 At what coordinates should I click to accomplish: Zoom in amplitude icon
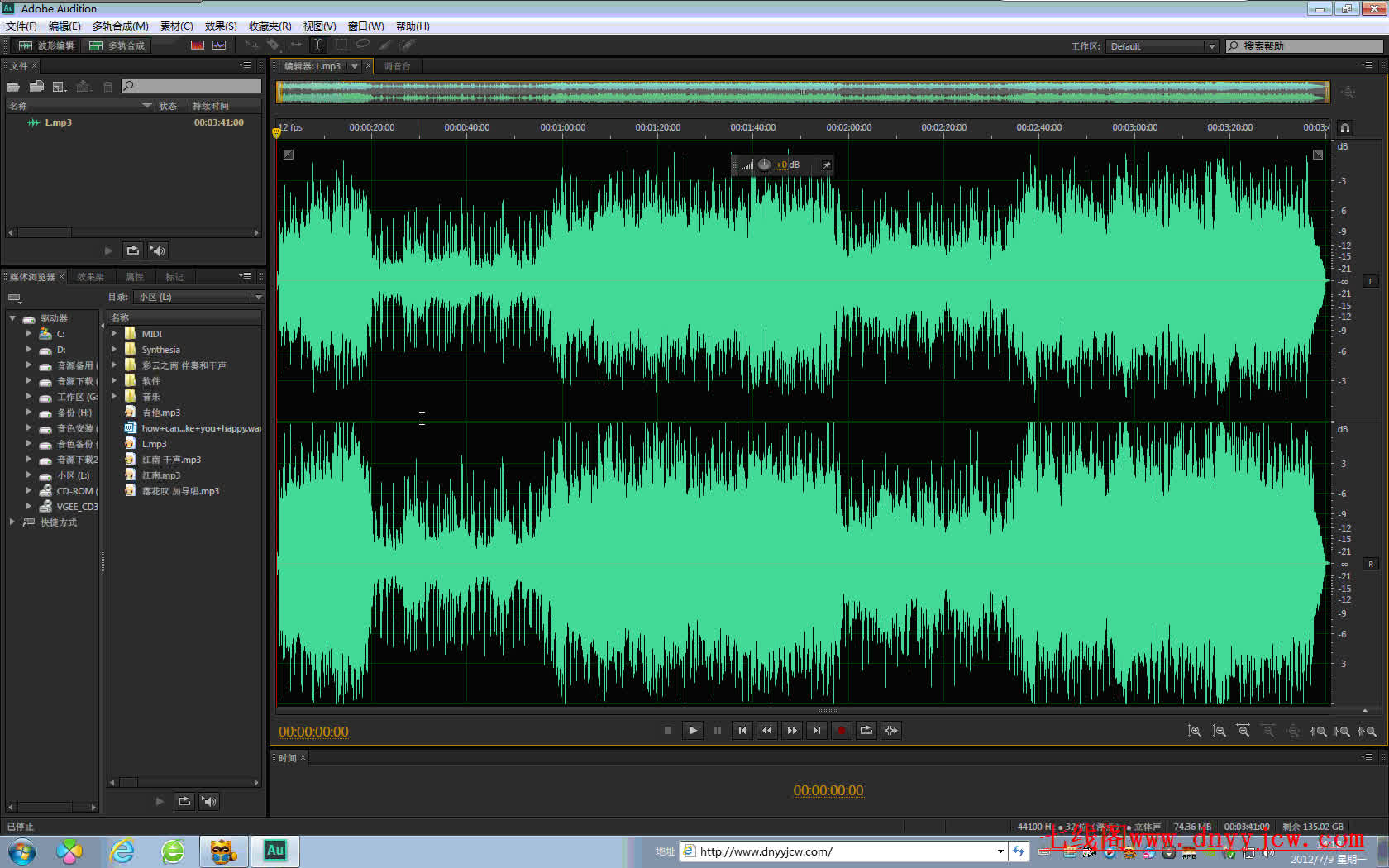point(1195,731)
